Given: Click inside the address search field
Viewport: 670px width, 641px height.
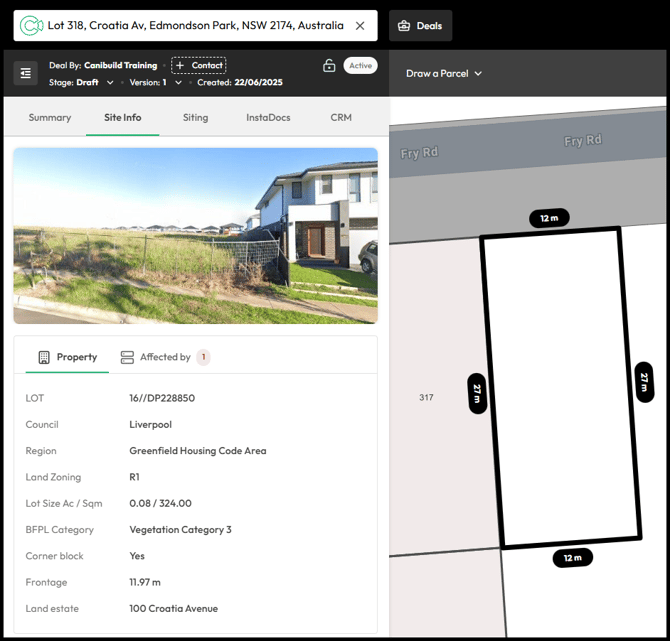Looking at the screenshot, I should coord(195,26).
